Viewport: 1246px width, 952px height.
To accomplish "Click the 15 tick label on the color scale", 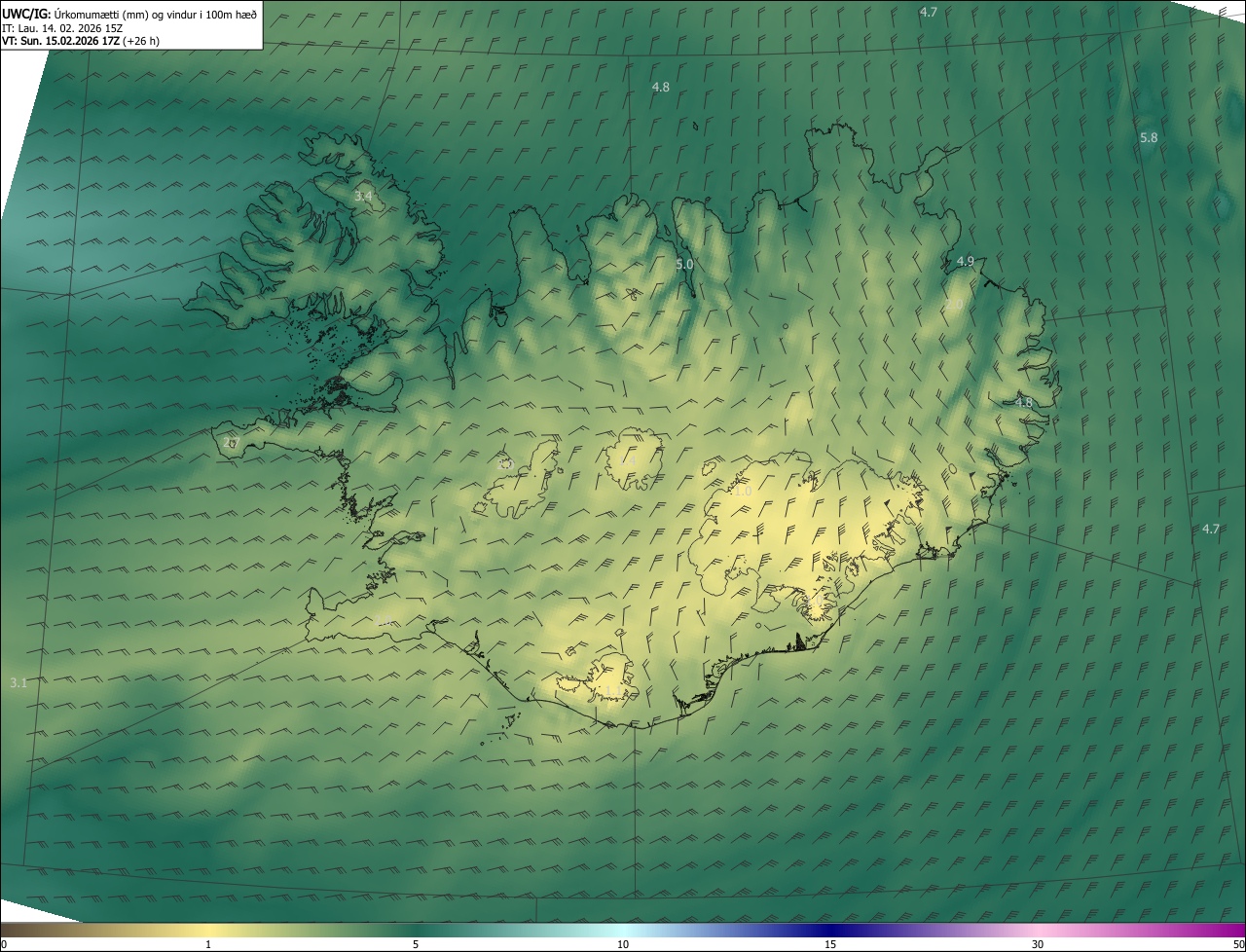I will [x=830, y=944].
